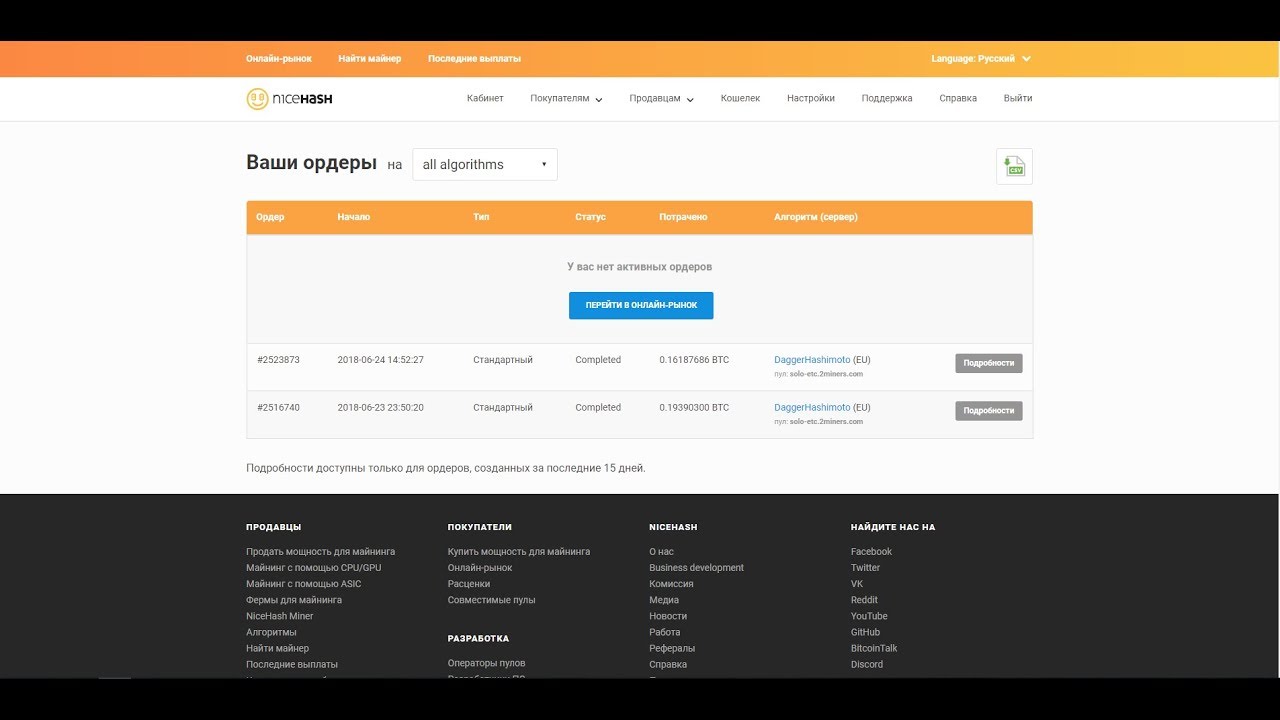Select the Настройки menu item
Viewport: 1280px width, 720px height.
810,98
